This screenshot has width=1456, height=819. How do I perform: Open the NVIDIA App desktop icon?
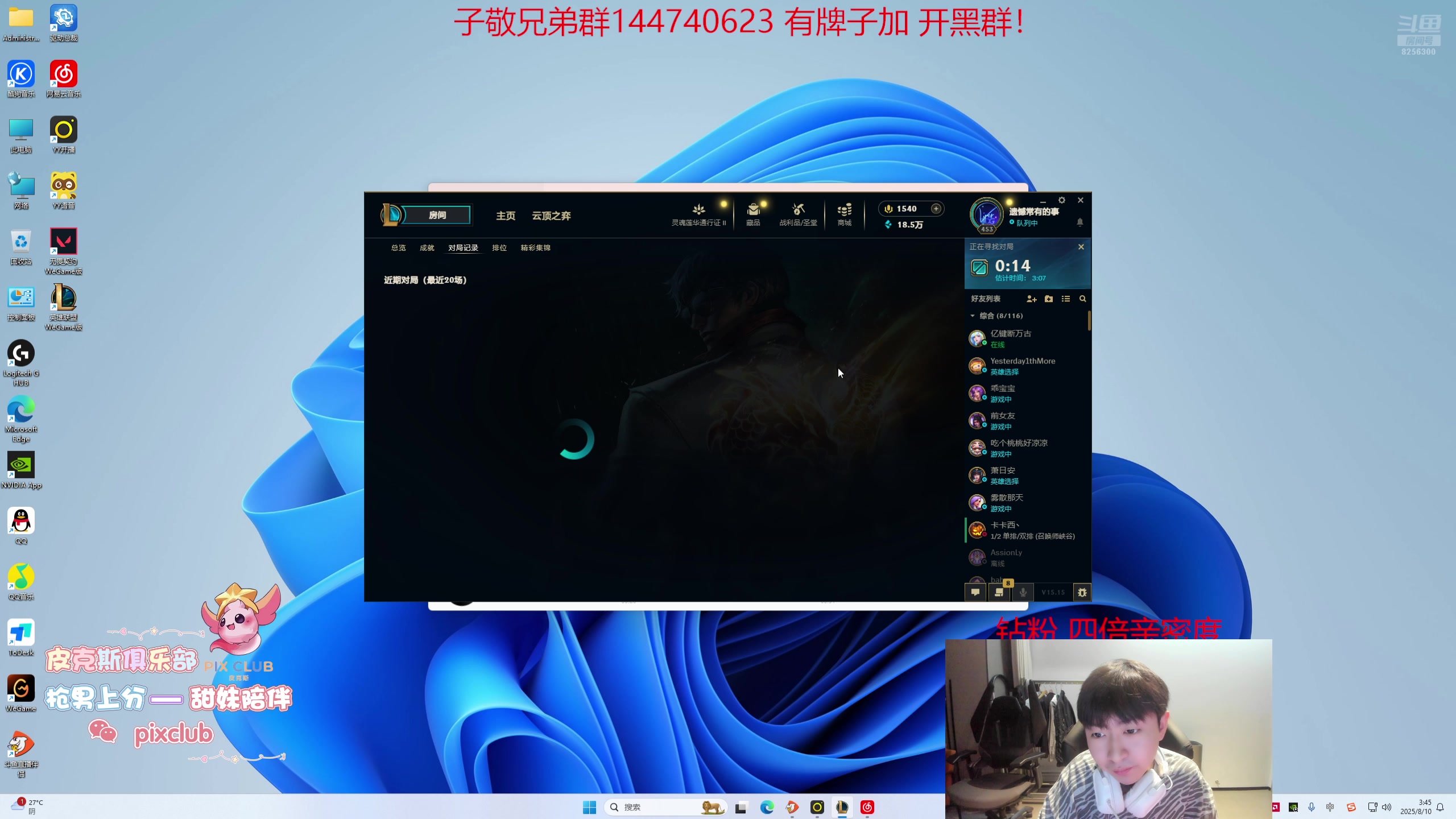(x=21, y=470)
